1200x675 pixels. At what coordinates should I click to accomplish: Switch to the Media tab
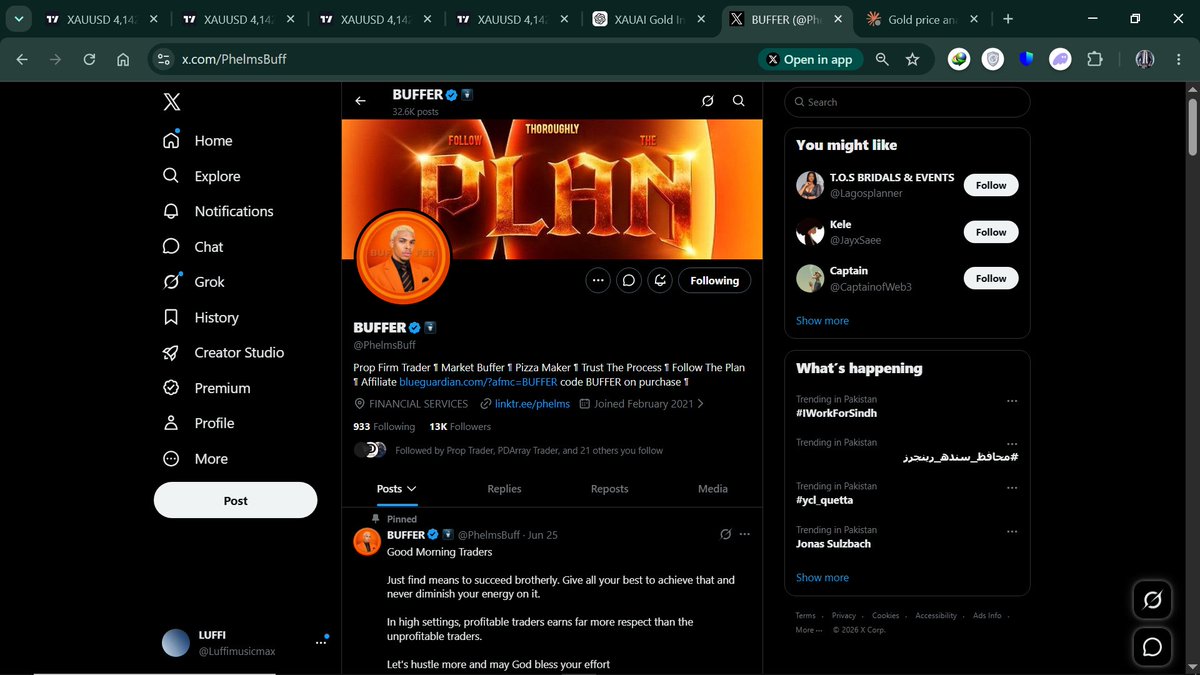tap(713, 489)
